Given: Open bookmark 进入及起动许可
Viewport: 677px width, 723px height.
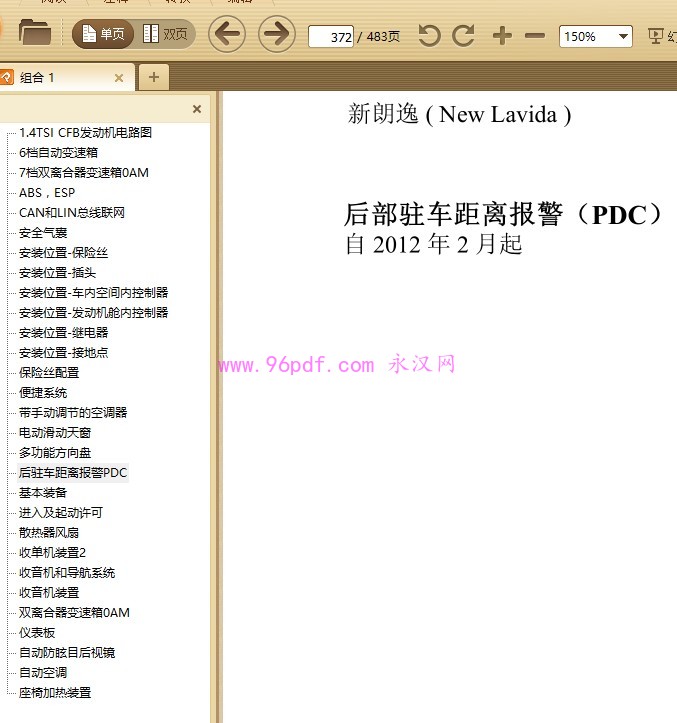Looking at the screenshot, I should (61, 513).
